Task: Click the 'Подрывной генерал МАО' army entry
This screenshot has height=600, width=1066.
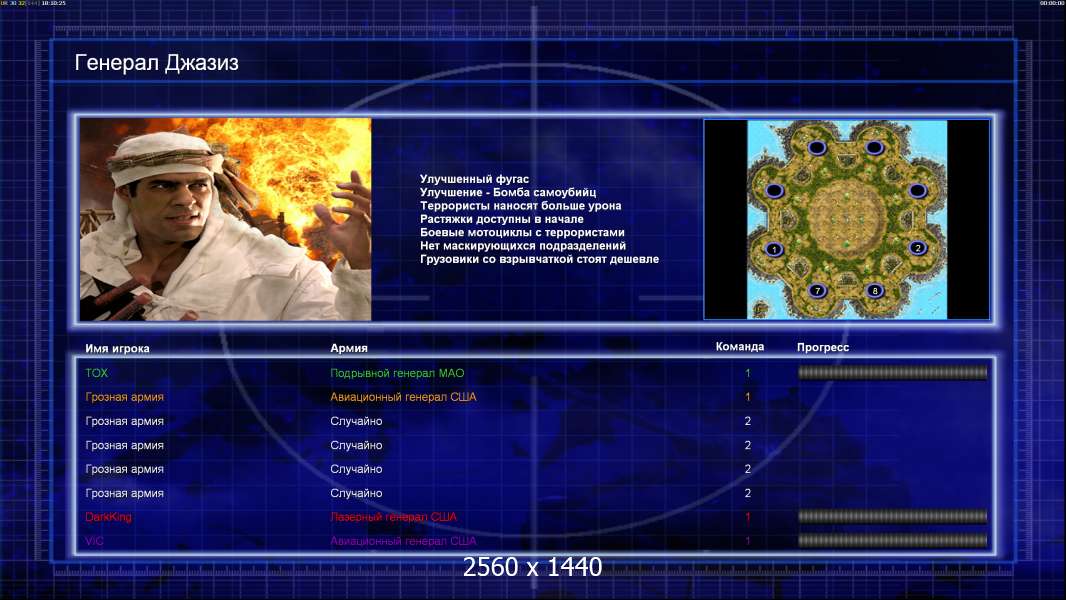Action: [397, 373]
